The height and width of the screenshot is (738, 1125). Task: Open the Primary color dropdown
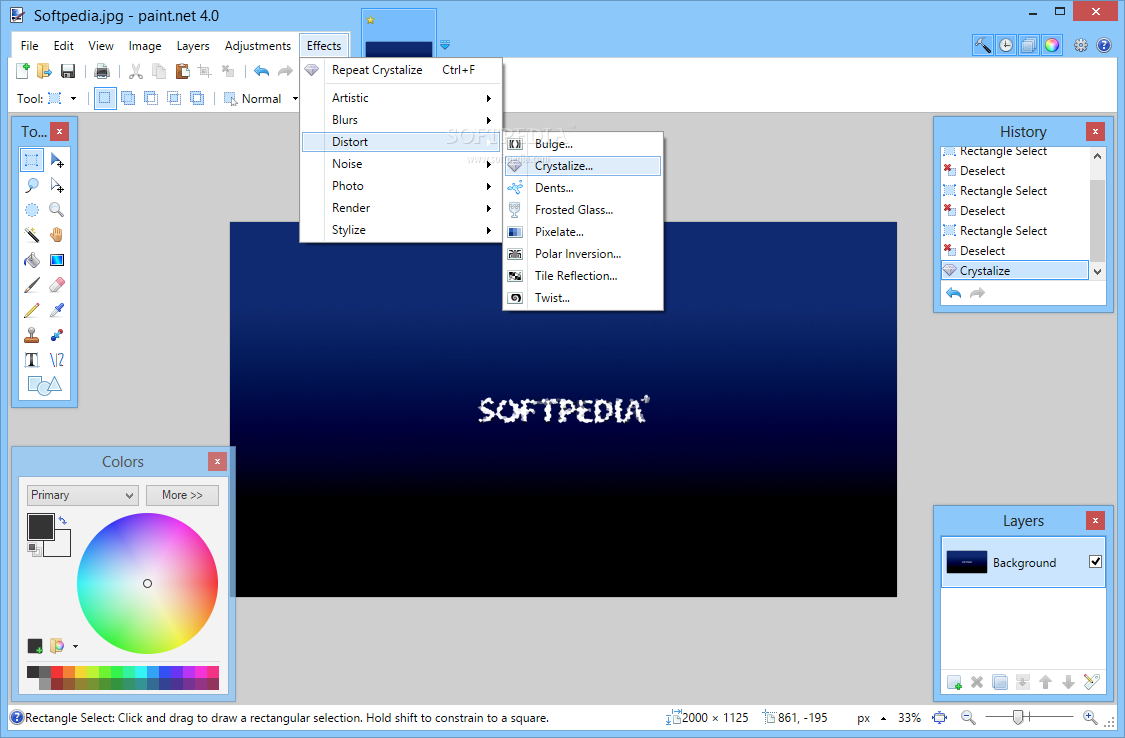(83, 495)
